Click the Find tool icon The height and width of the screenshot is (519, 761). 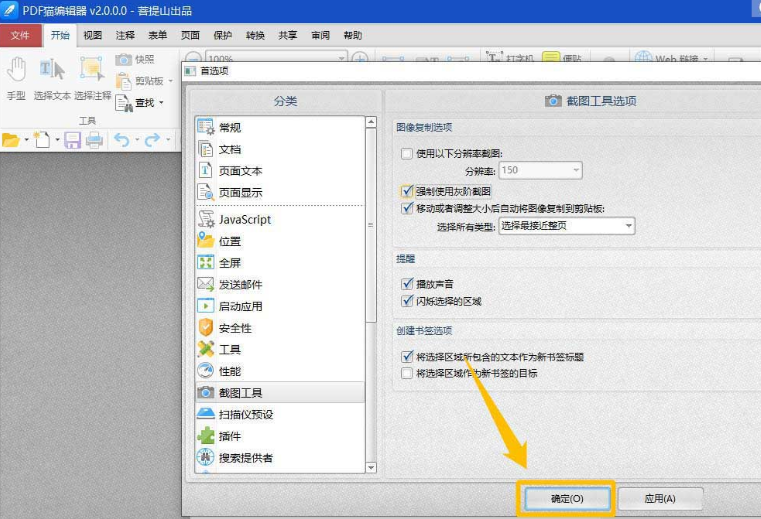point(124,103)
